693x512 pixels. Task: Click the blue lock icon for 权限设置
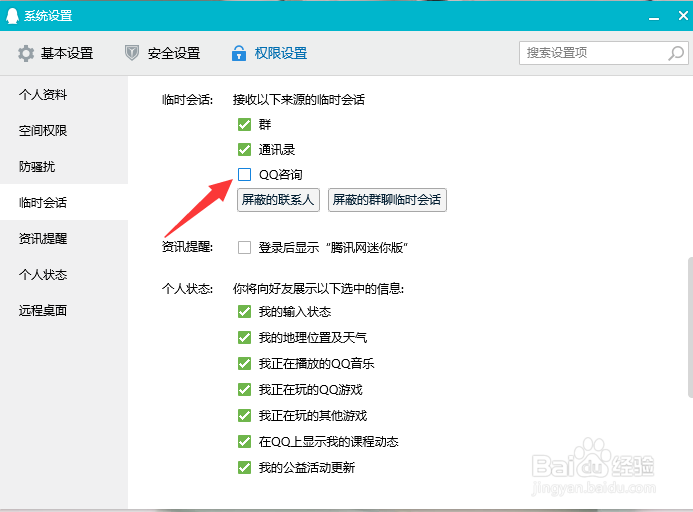point(239,53)
